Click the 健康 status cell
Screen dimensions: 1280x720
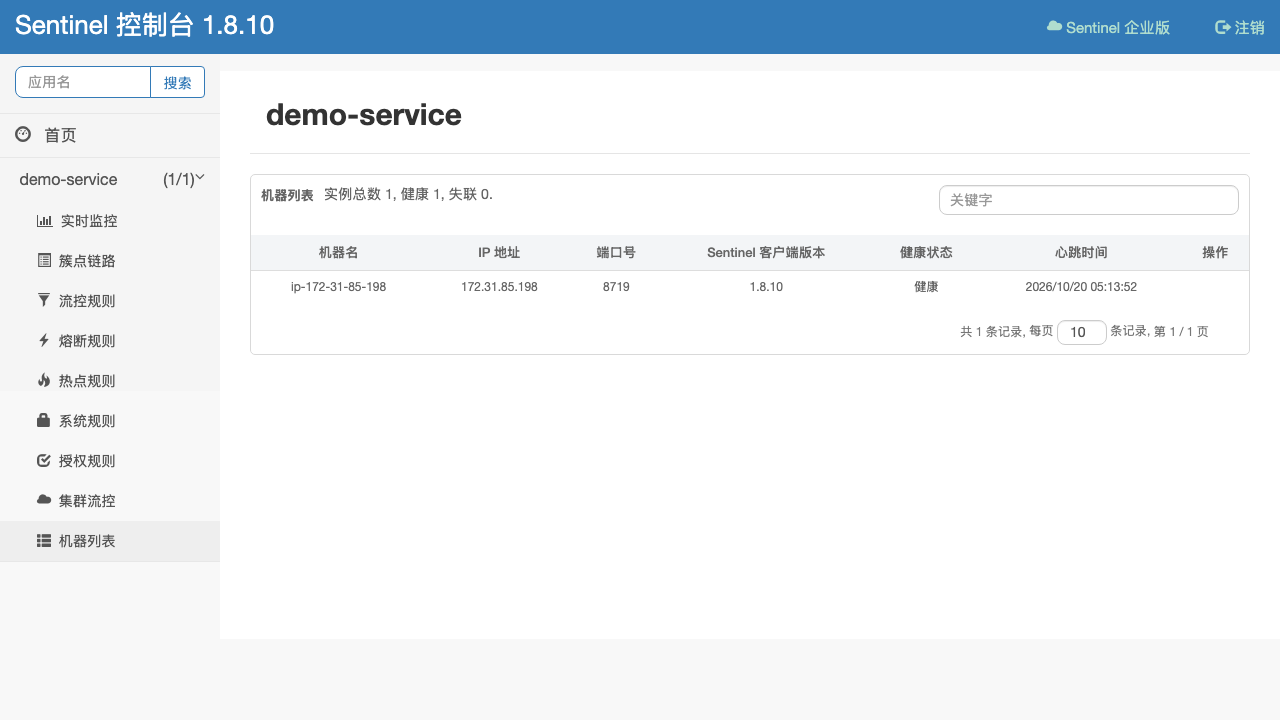926,287
